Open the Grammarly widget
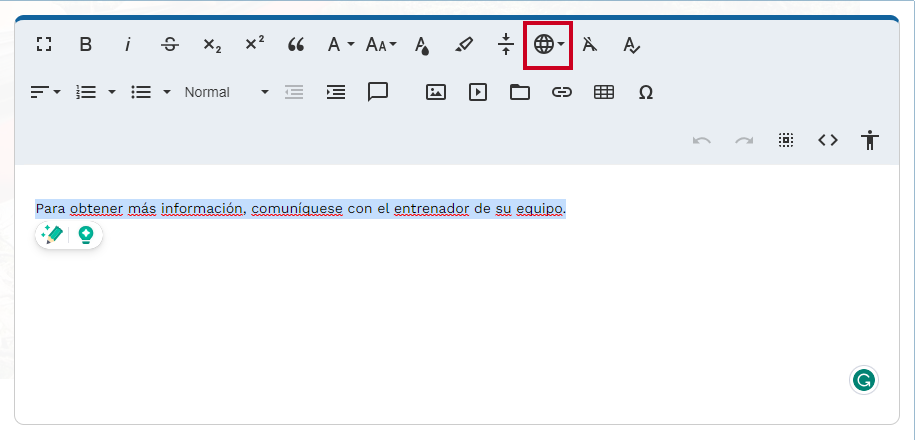Image resolution: width=915 pixels, height=440 pixels. 864,380
